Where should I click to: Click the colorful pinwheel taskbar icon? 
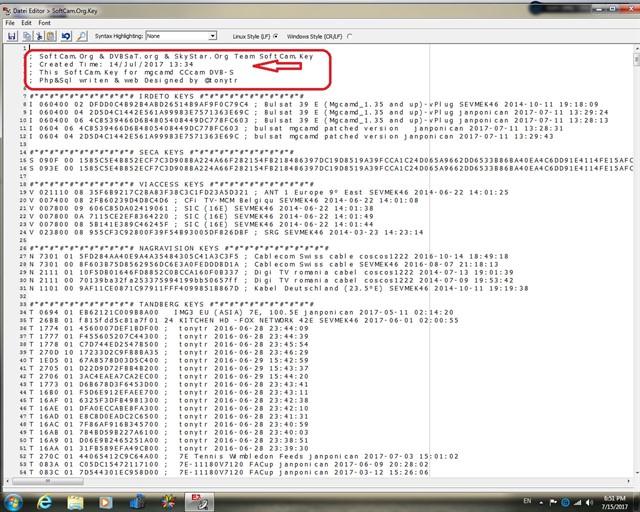[168, 502]
